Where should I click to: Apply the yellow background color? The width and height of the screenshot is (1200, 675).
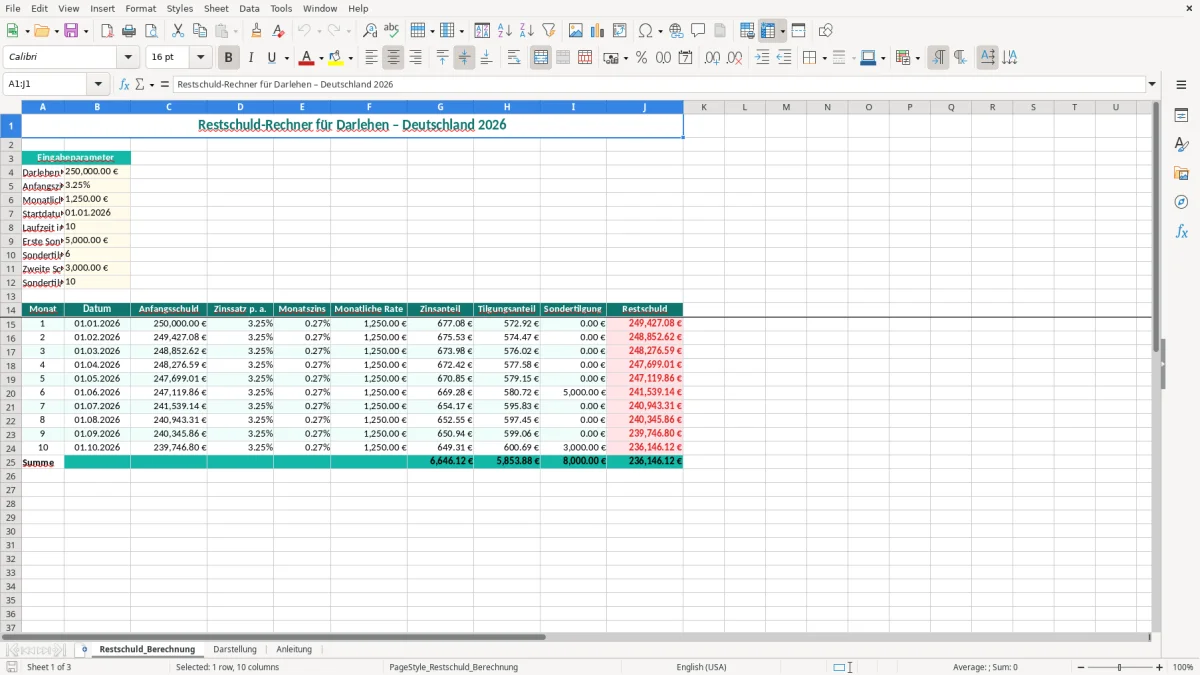[x=336, y=58]
